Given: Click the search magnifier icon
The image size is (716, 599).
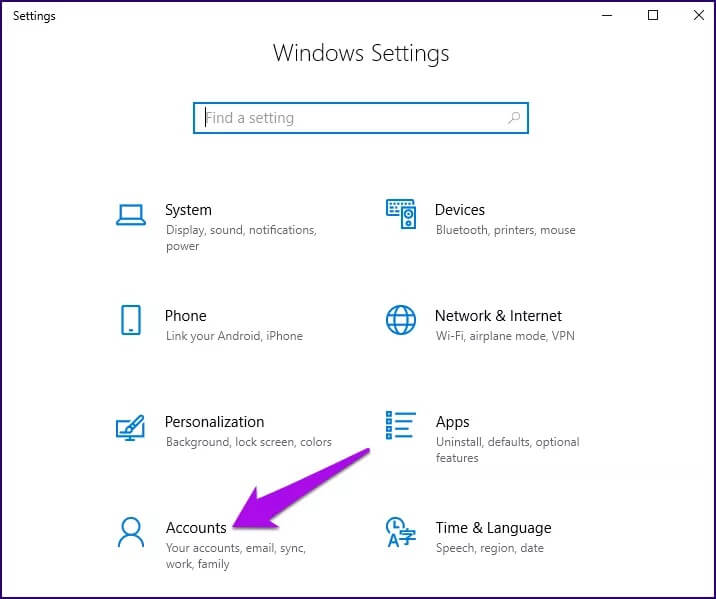Looking at the screenshot, I should click(x=514, y=118).
